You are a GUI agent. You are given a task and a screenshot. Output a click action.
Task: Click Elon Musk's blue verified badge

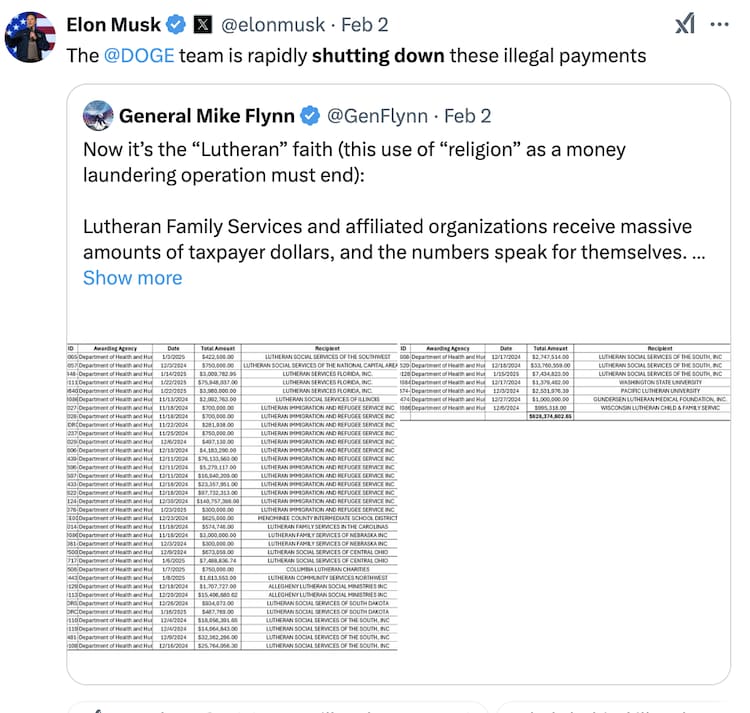[x=176, y=25]
